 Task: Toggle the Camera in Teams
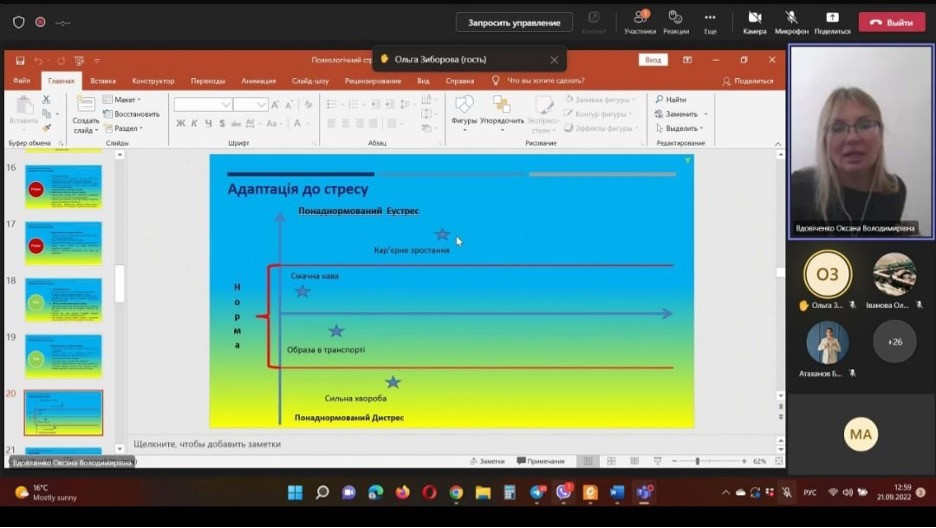(x=755, y=22)
